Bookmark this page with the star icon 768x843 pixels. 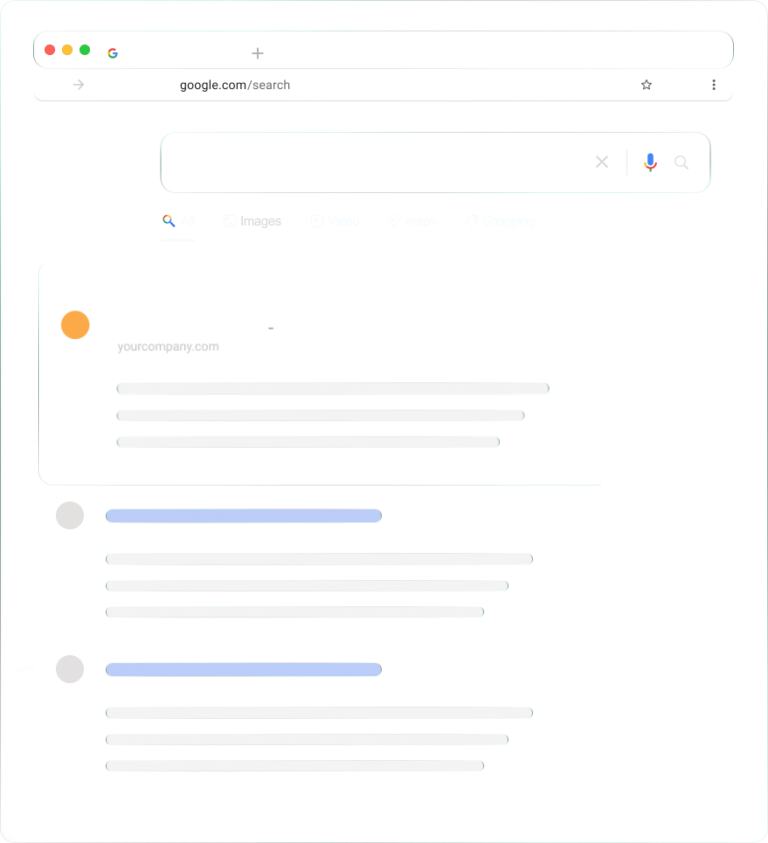click(x=646, y=85)
